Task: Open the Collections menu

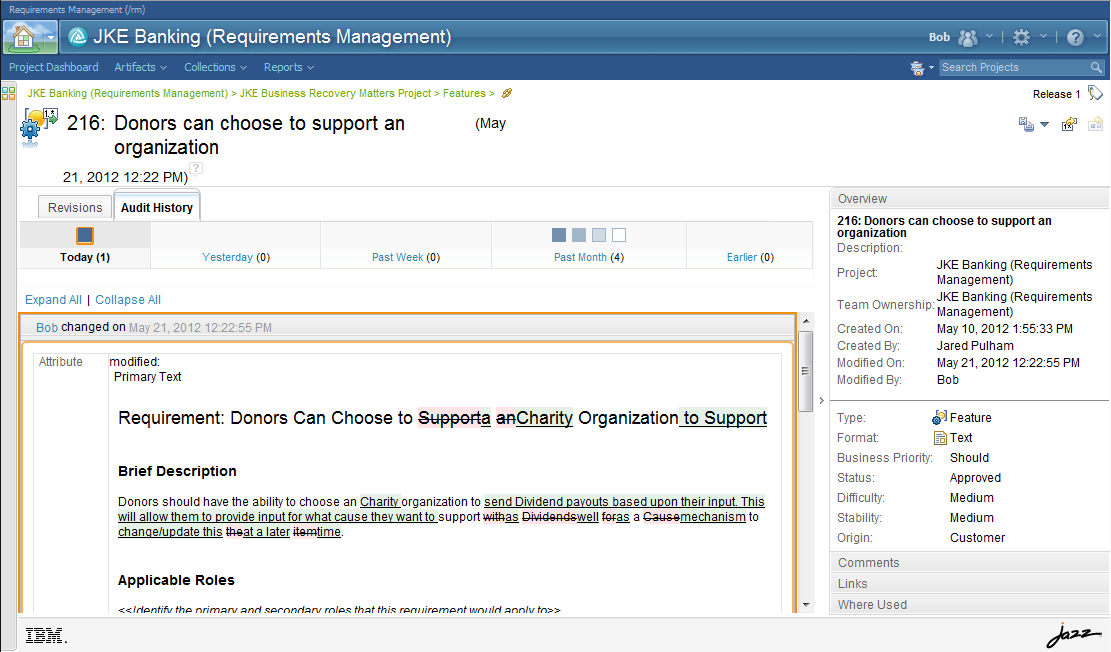Action: point(215,67)
